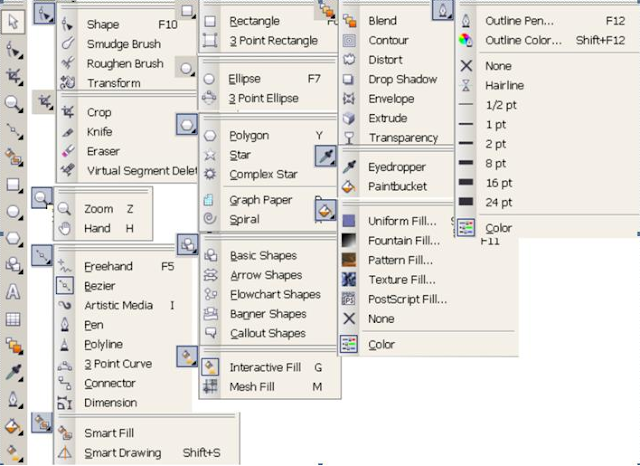Choose 3 Point Curve menu entry
640x466 pixels.
118,364
